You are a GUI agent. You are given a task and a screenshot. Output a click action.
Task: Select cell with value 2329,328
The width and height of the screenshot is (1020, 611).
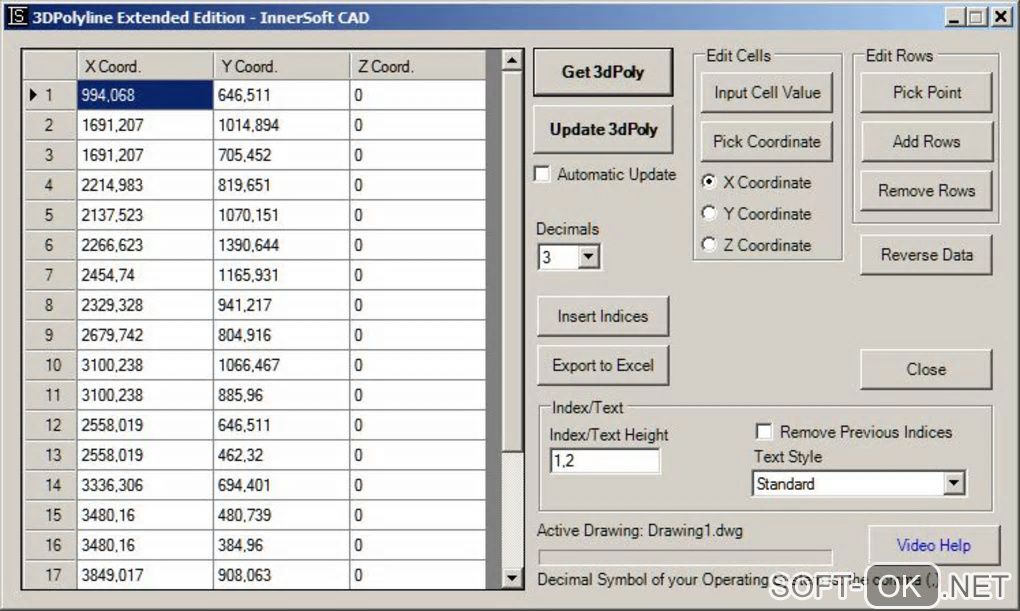(145, 305)
